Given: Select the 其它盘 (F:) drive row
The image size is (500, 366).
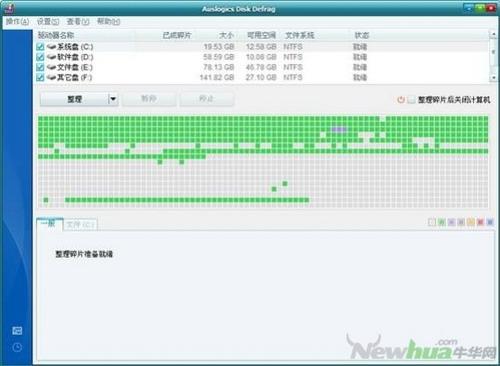Looking at the screenshot, I should tap(262, 78).
